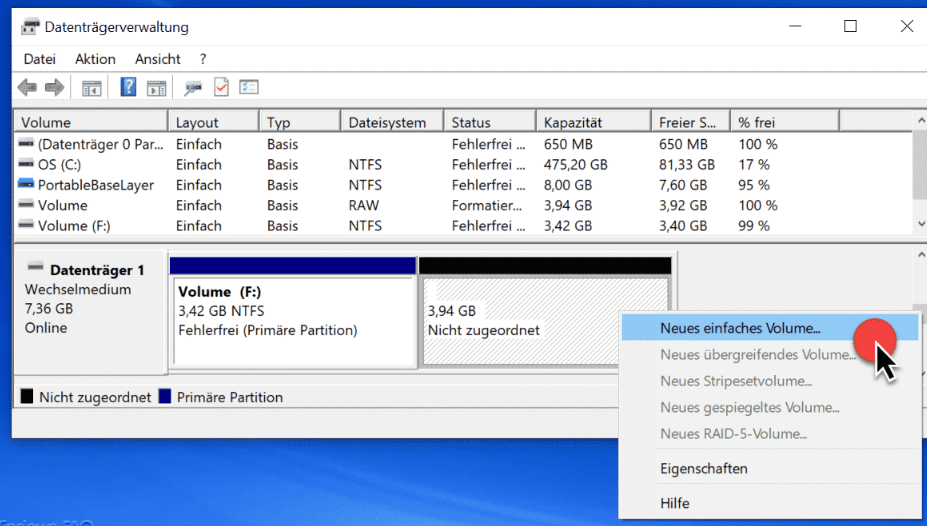Open the Aktion menu

coord(95,59)
